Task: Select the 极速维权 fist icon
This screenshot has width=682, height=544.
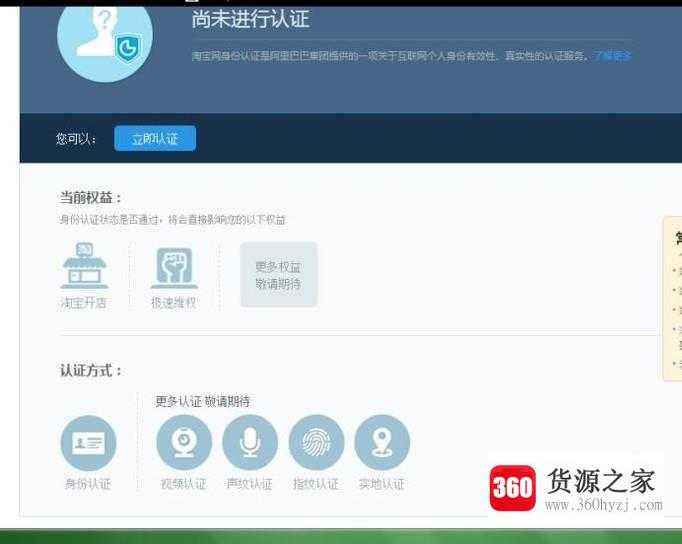Action: tap(174, 268)
